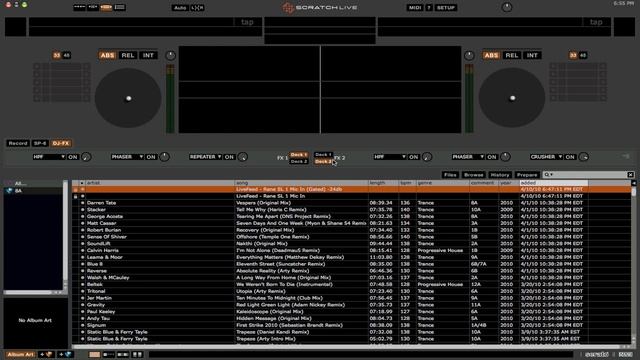Open FX 2 PHASER effect dropdown

(468, 157)
